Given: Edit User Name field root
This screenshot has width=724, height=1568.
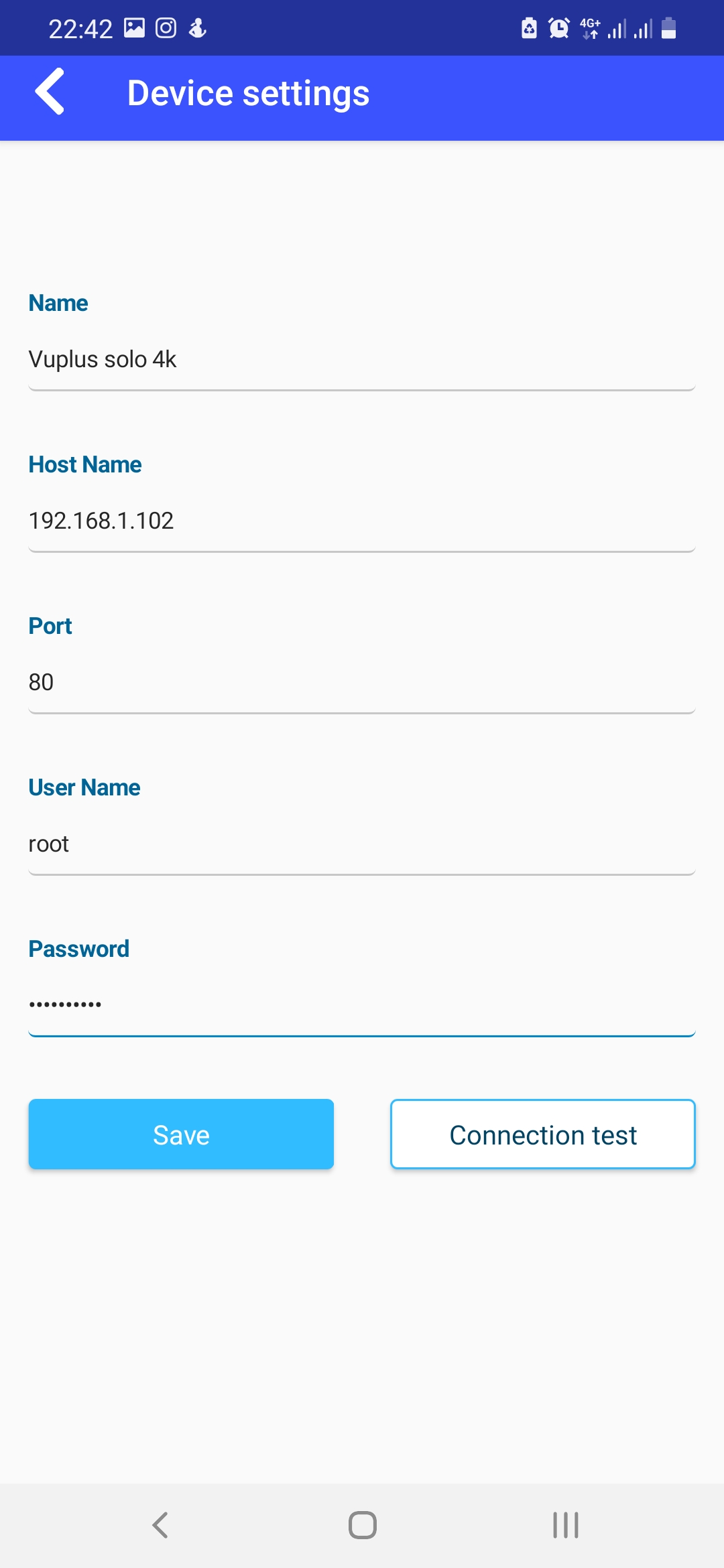Looking at the screenshot, I should click(362, 844).
